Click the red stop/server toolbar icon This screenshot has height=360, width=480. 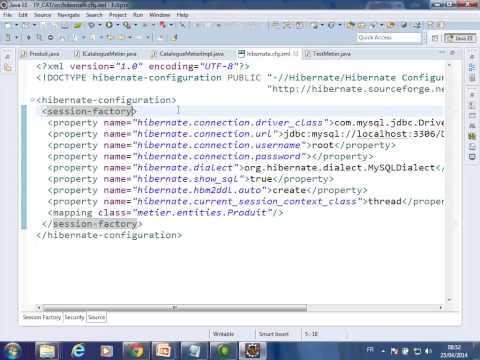[x=162, y=25]
